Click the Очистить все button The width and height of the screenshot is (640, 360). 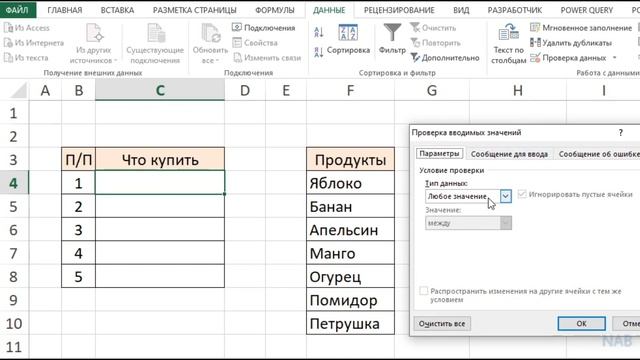(442, 324)
